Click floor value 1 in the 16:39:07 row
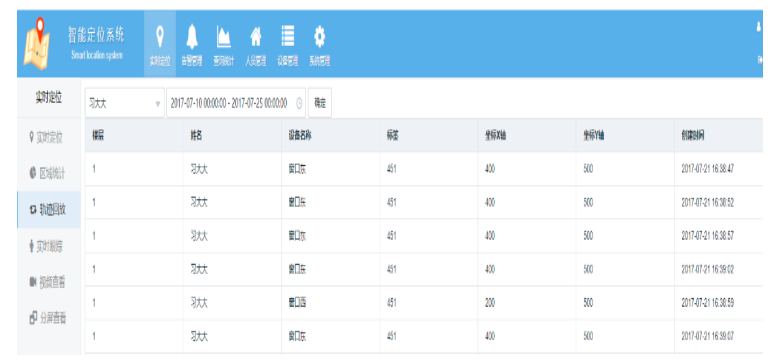Image resolution: width=772 pixels, height=362 pixels. coord(94,336)
